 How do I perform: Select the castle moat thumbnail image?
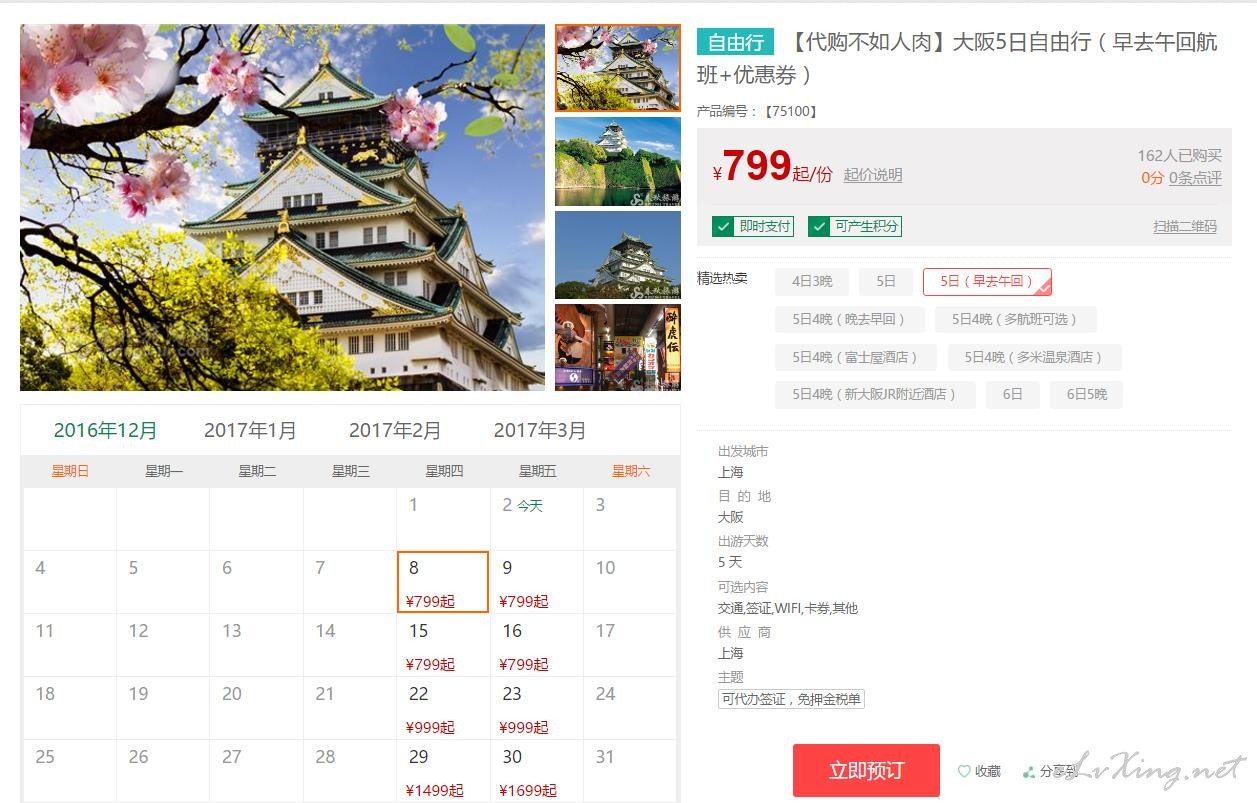point(618,162)
